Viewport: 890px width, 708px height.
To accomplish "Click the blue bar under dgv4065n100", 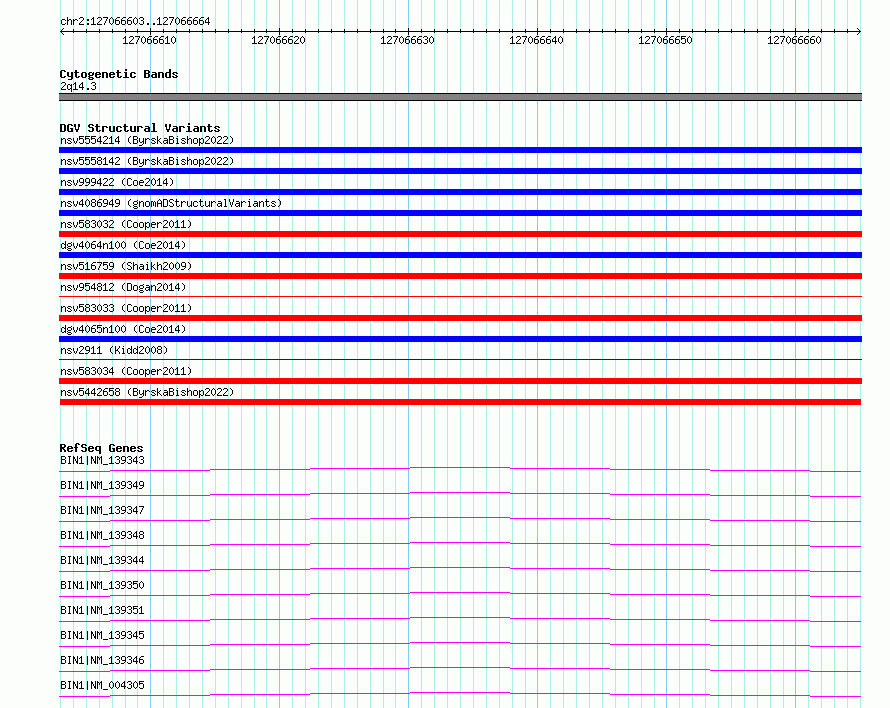I will [x=460, y=339].
